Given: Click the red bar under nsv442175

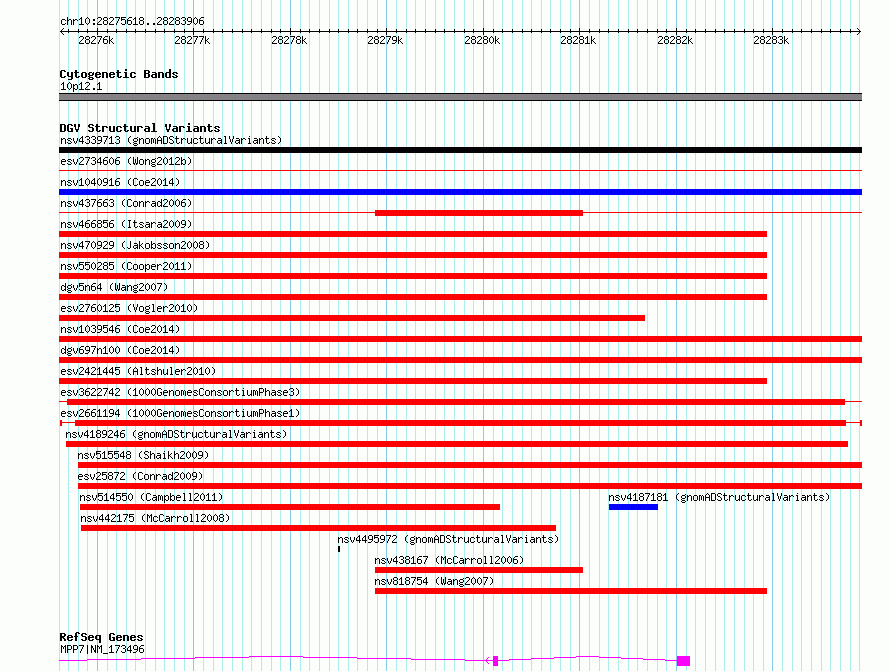Looking at the screenshot, I should pos(318,528).
